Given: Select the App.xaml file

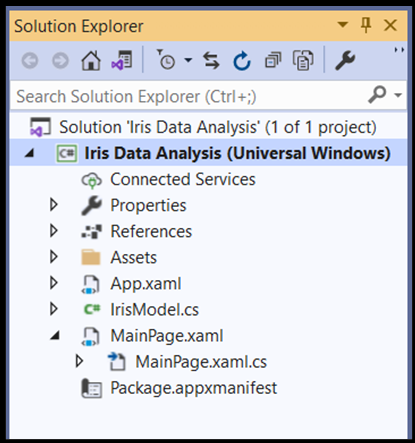Looking at the screenshot, I should pyautogui.click(x=146, y=284).
